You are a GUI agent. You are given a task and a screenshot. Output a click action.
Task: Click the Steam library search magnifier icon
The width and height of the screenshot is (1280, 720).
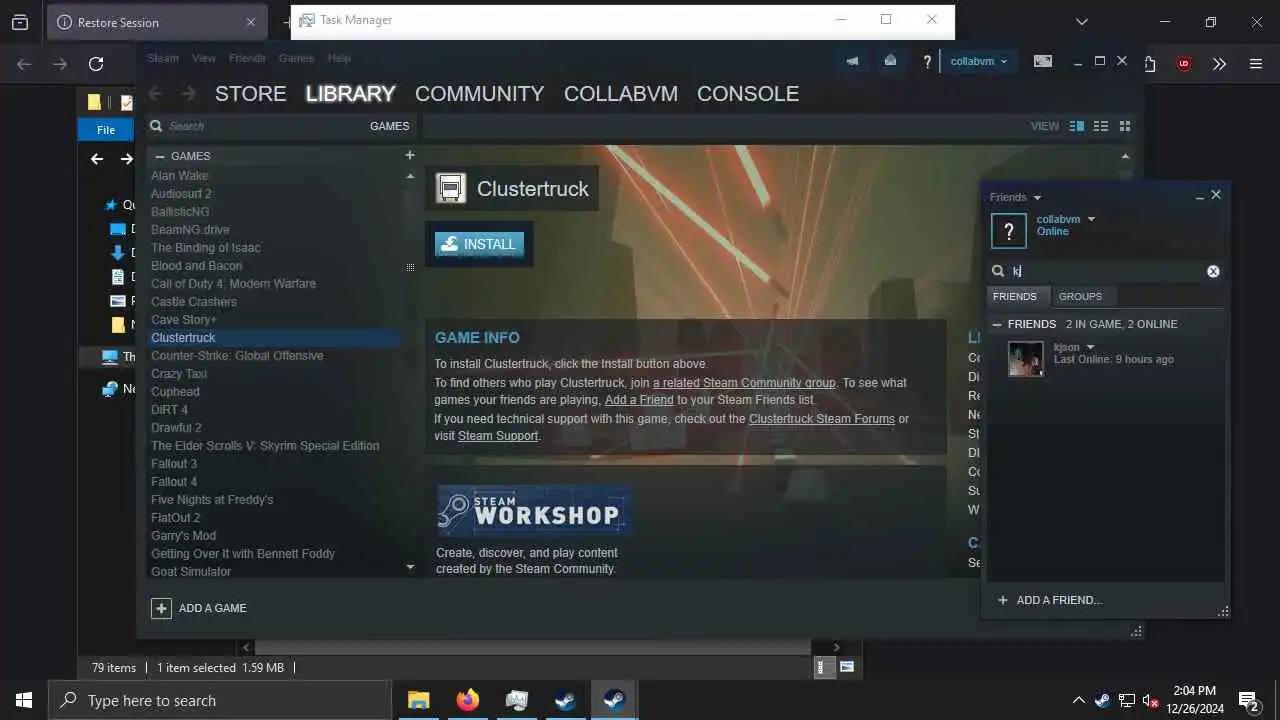pos(156,126)
